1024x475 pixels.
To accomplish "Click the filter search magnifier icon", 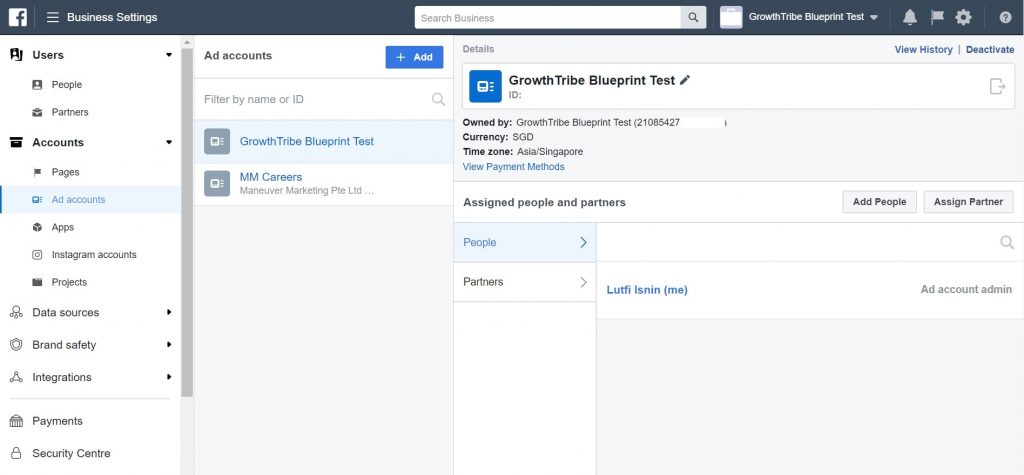I will [438, 99].
